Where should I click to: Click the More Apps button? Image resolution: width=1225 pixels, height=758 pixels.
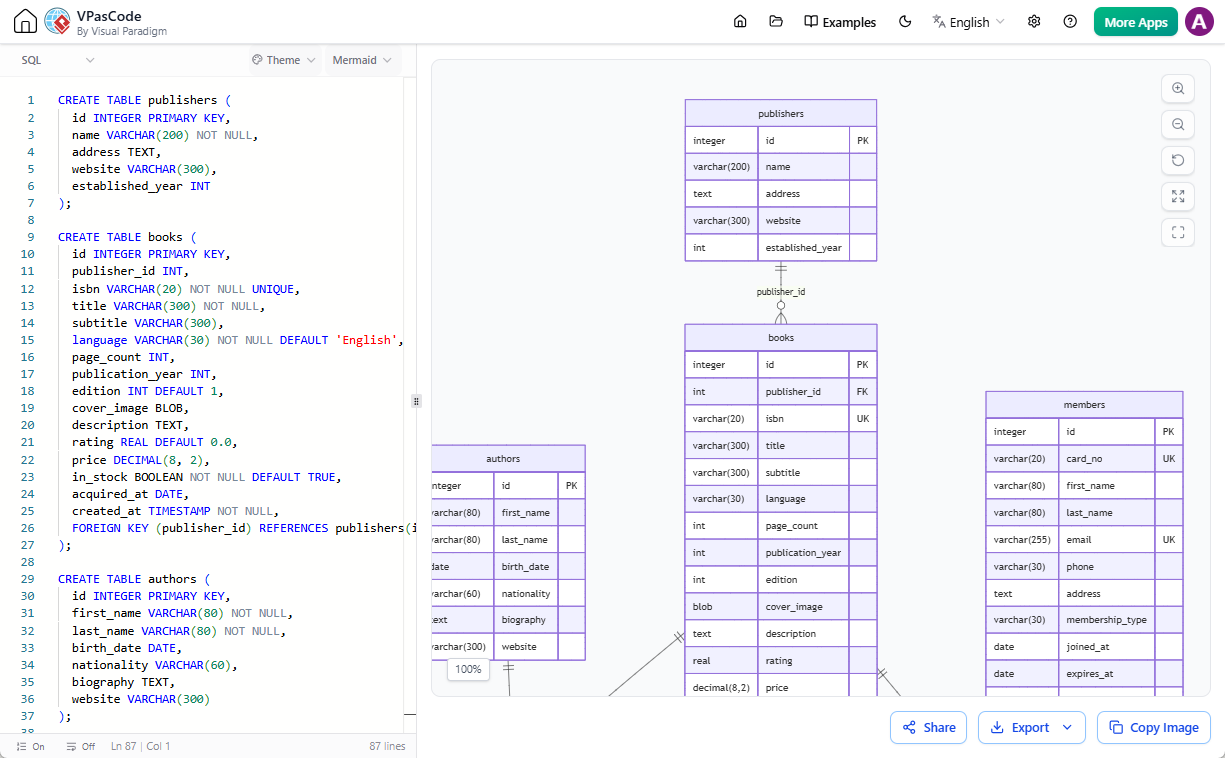coord(1136,22)
